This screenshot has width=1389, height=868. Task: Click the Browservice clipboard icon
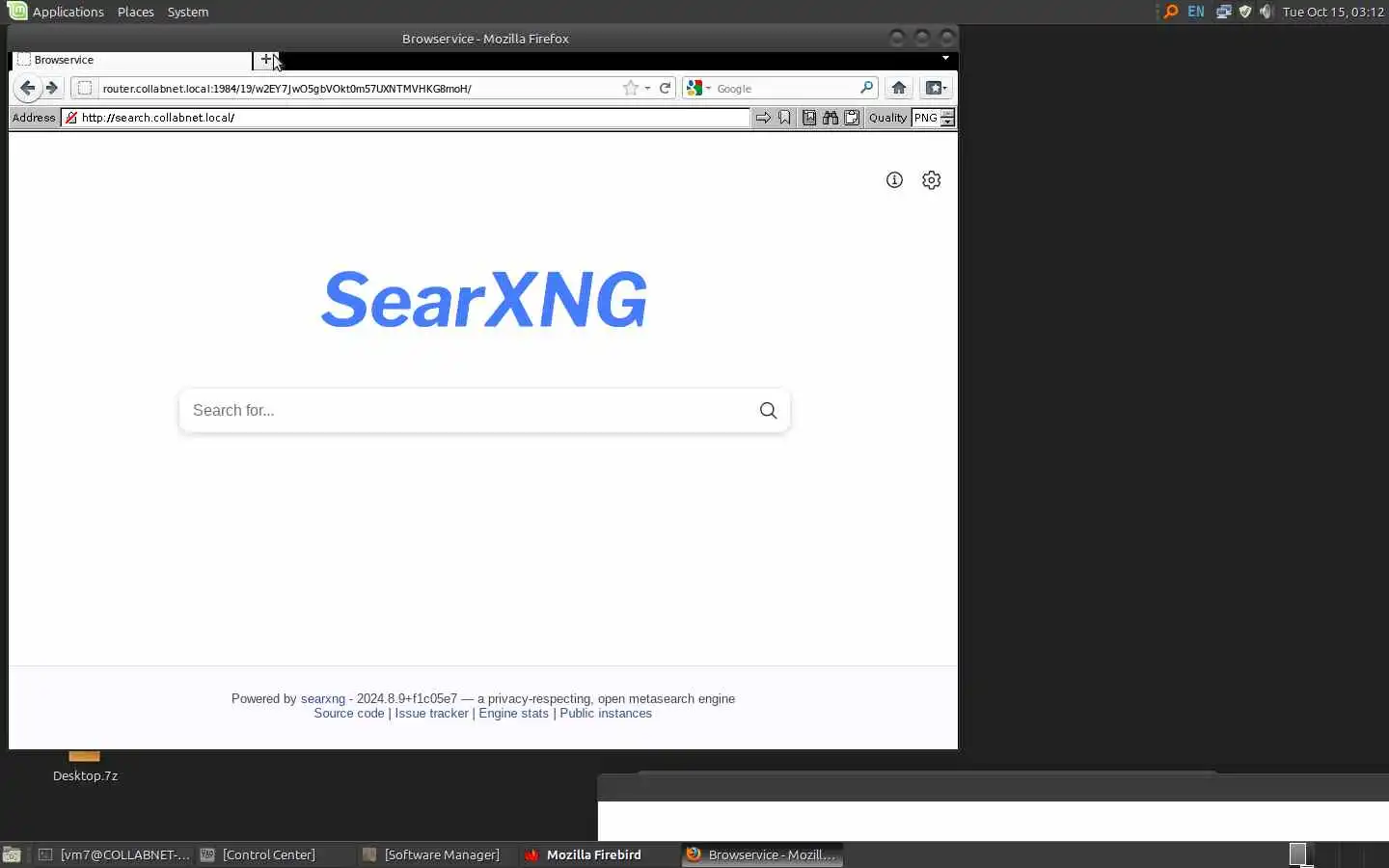tap(852, 118)
